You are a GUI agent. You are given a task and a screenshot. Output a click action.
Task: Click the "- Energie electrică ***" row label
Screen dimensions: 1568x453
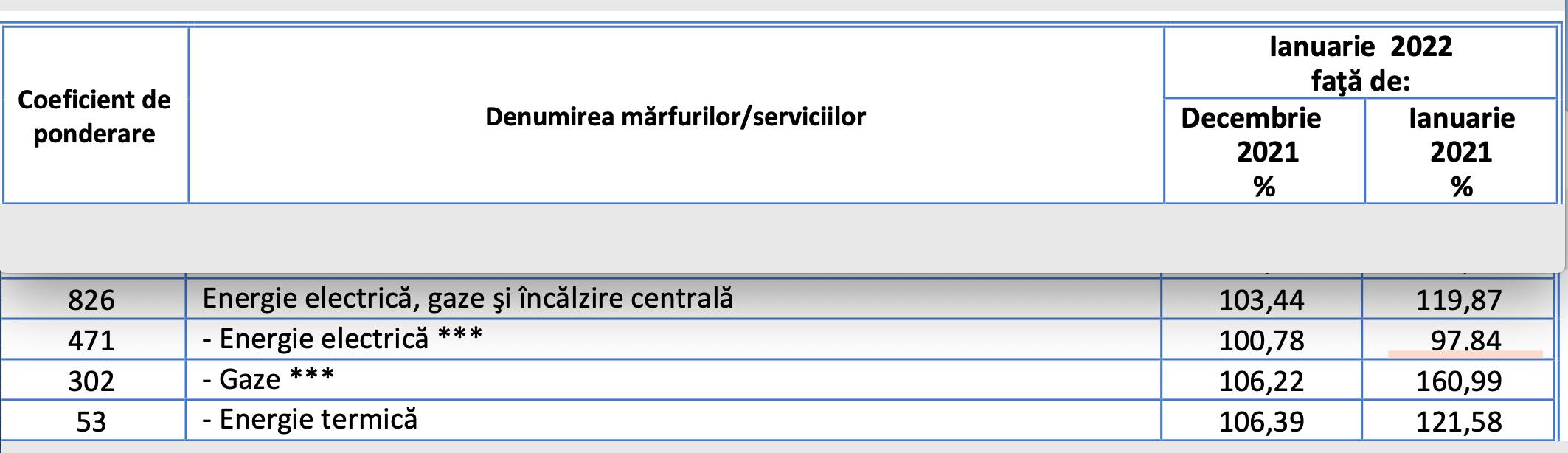pyautogui.click(x=342, y=339)
